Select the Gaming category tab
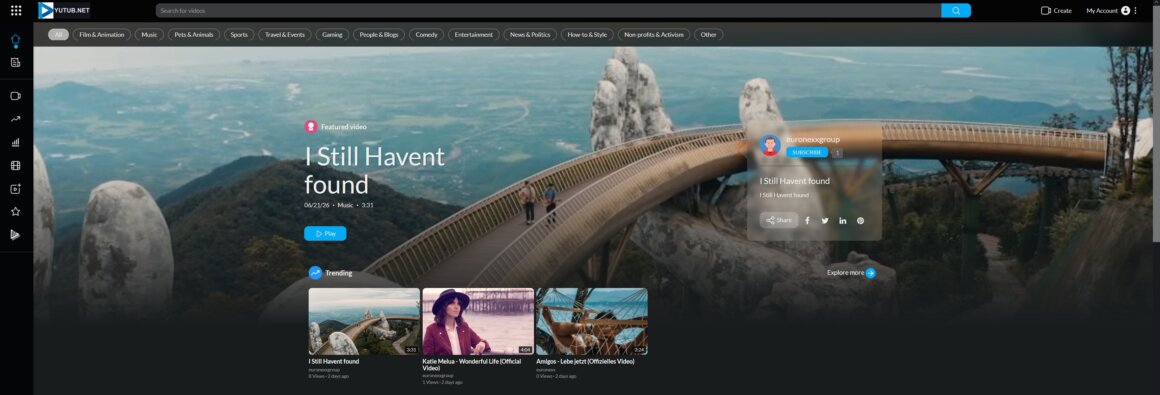Screen dimensions: 1160x395 (x=332, y=35)
